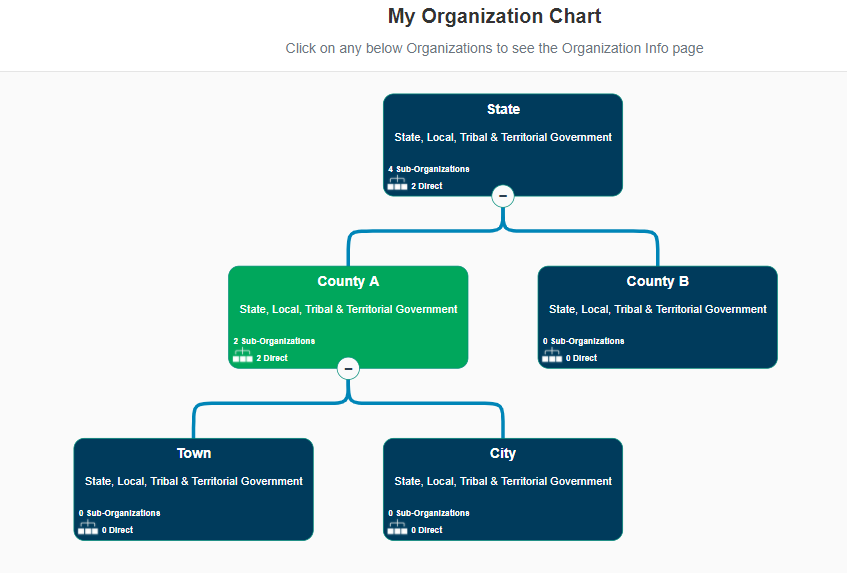Open County A organization info
The height and width of the screenshot is (573, 847).
pos(348,281)
